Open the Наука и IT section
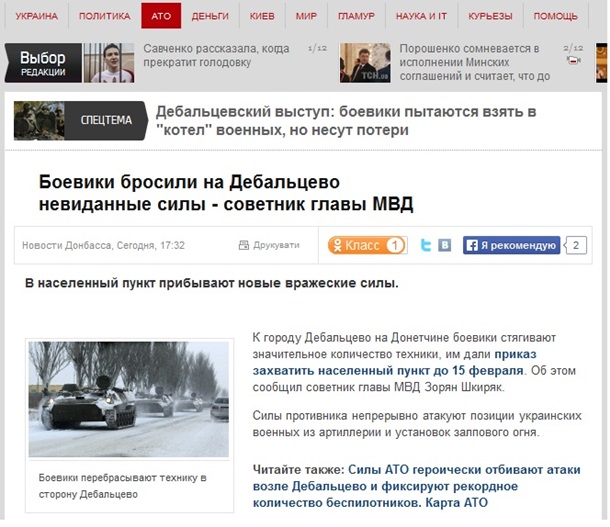The width and height of the screenshot is (610, 527). point(421,16)
